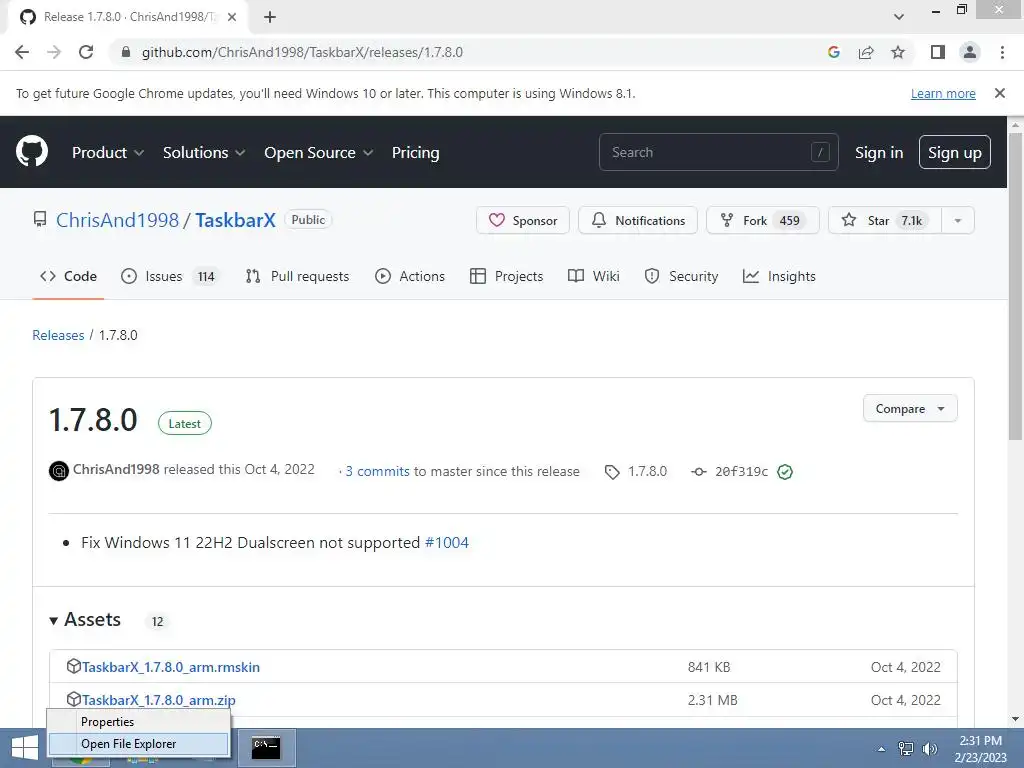Image resolution: width=1024 pixels, height=768 pixels.
Task: Switch to the Pull requests tab
Action: tap(297, 276)
